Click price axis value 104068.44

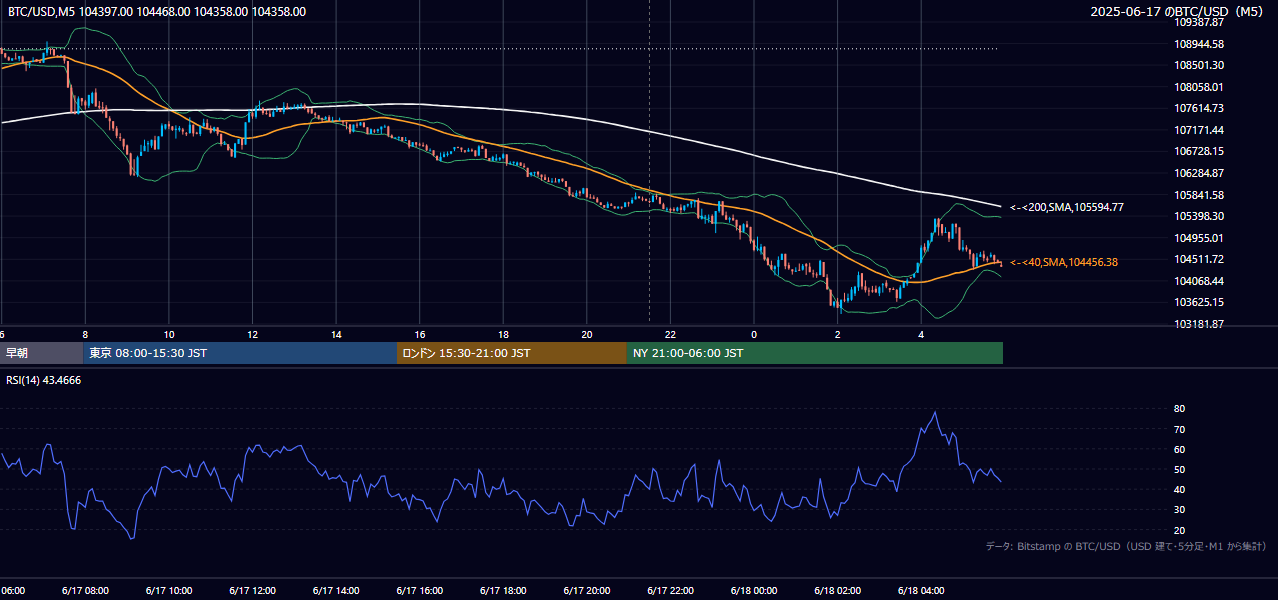click(1200, 281)
